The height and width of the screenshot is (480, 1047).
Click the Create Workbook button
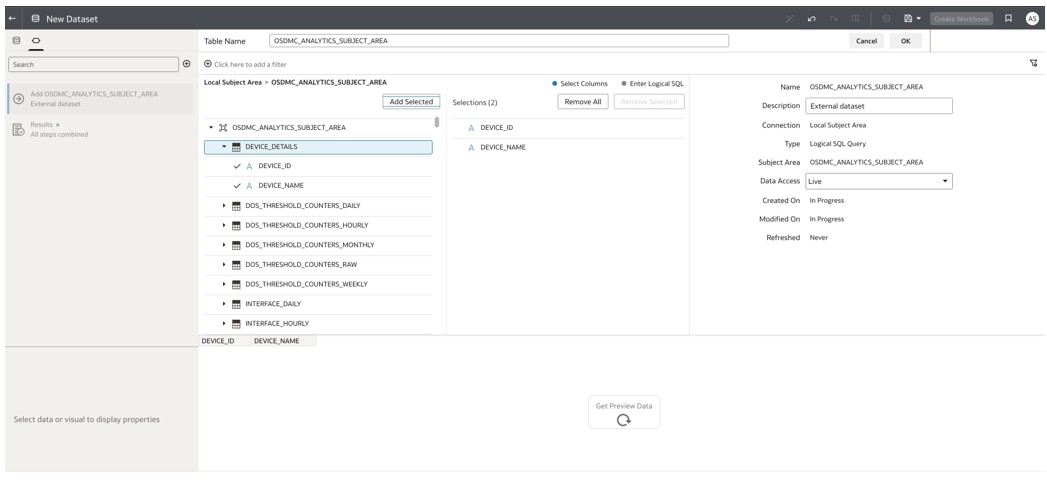point(961,19)
